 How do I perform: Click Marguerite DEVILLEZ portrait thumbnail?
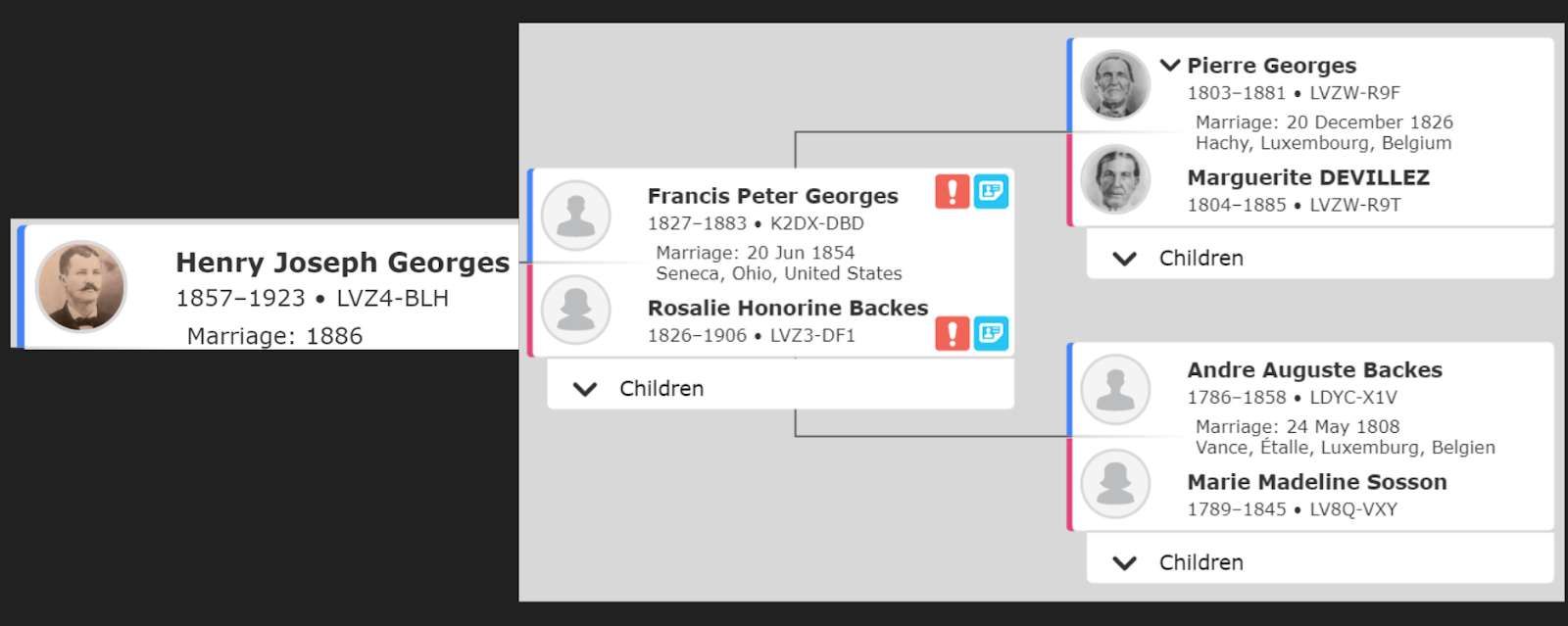coord(1115,179)
